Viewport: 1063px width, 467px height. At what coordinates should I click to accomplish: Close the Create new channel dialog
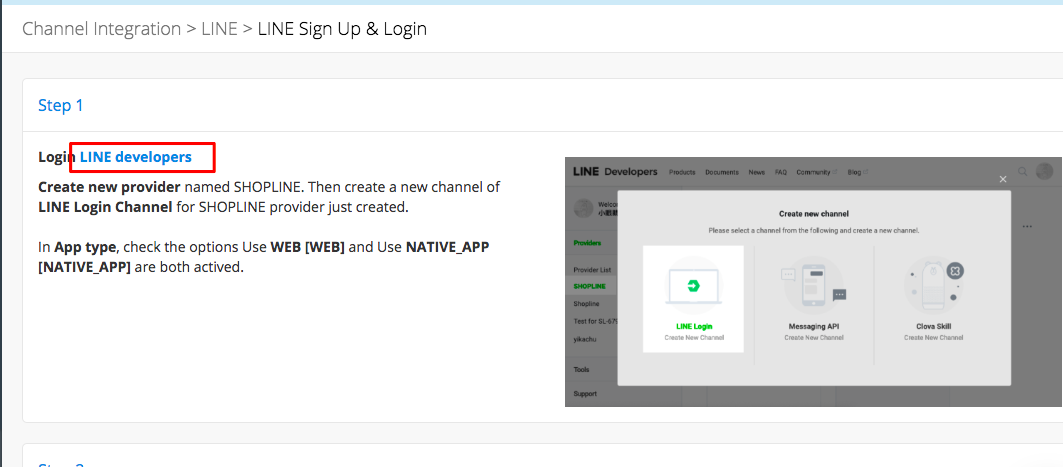(x=1003, y=179)
